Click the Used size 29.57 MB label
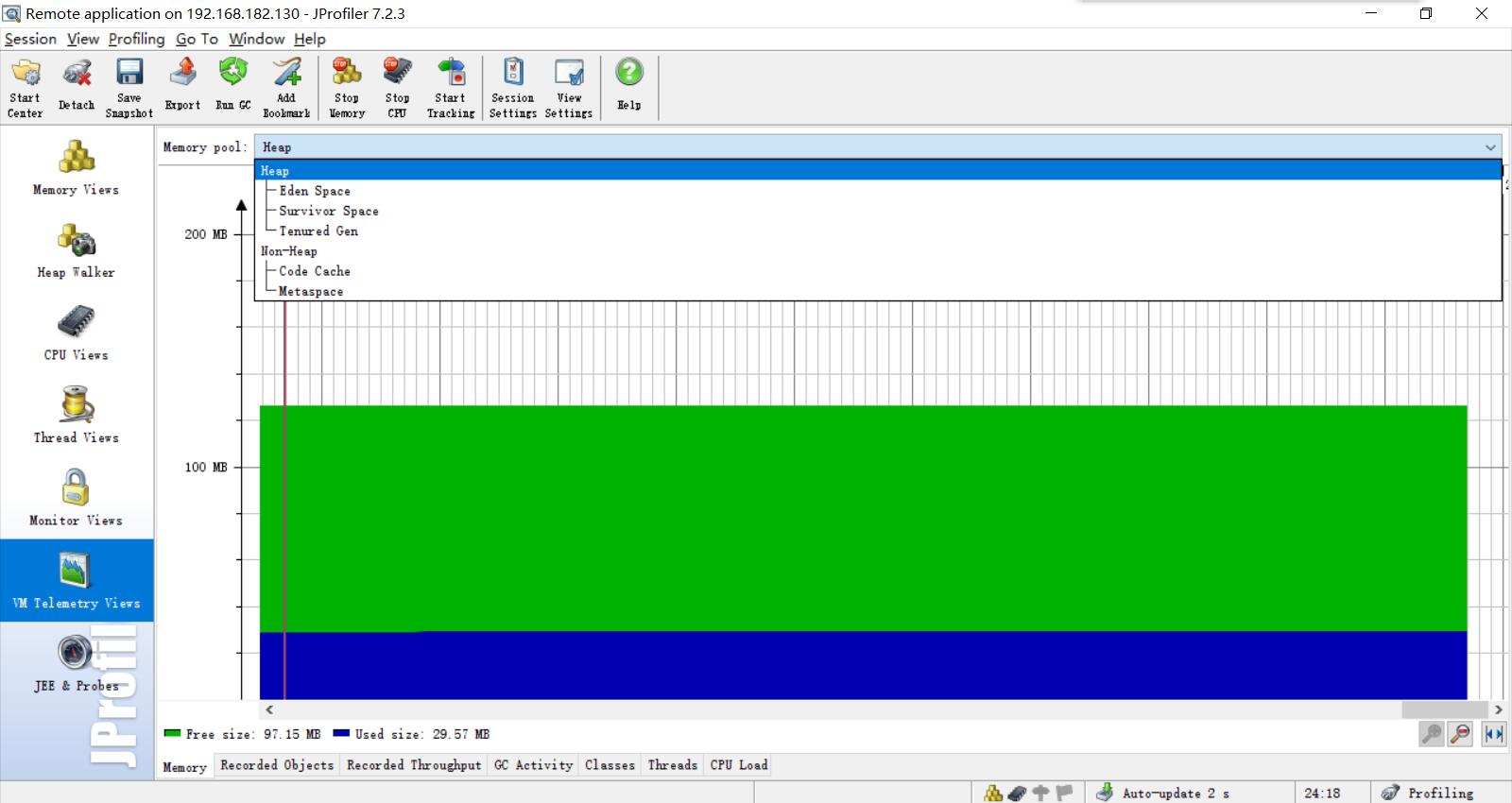The height and width of the screenshot is (803, 1512). point(422,734)
